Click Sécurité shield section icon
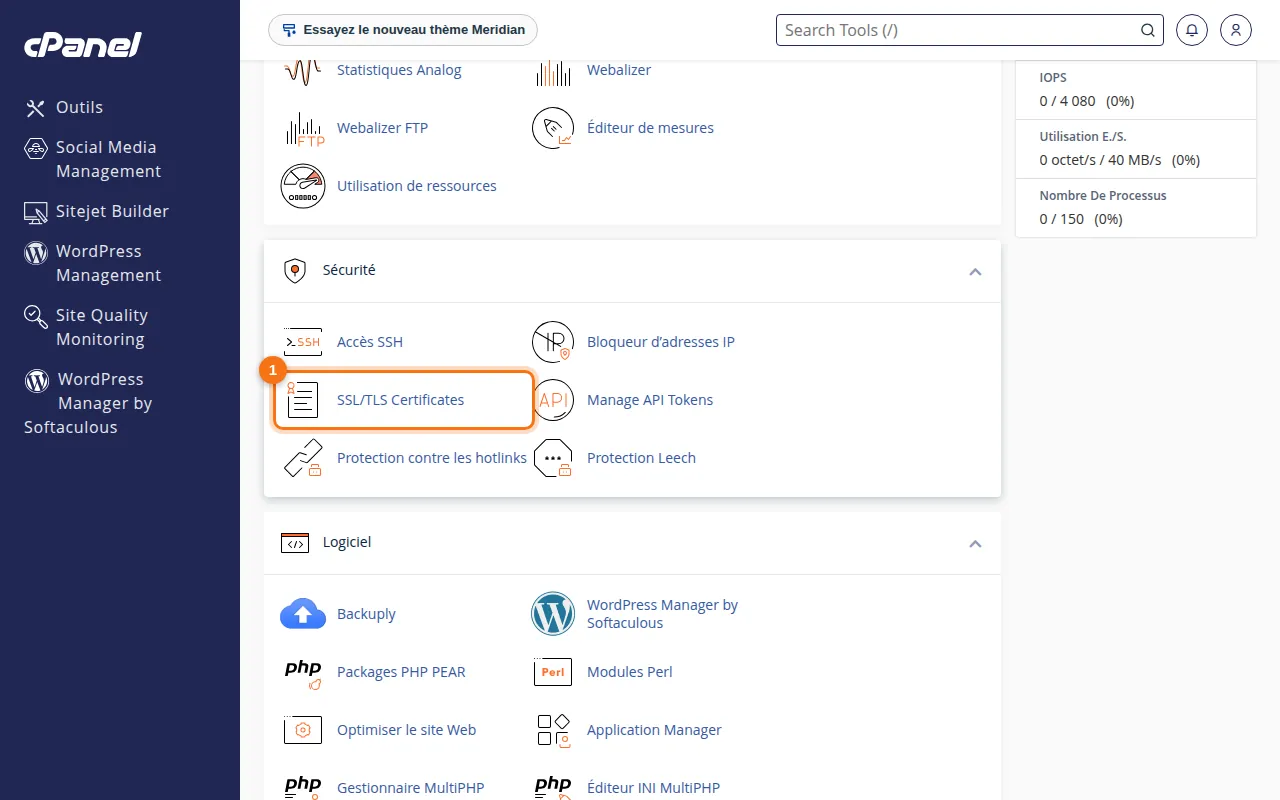The height and width of the screenshot is (800, 1280). coord(294,271)
